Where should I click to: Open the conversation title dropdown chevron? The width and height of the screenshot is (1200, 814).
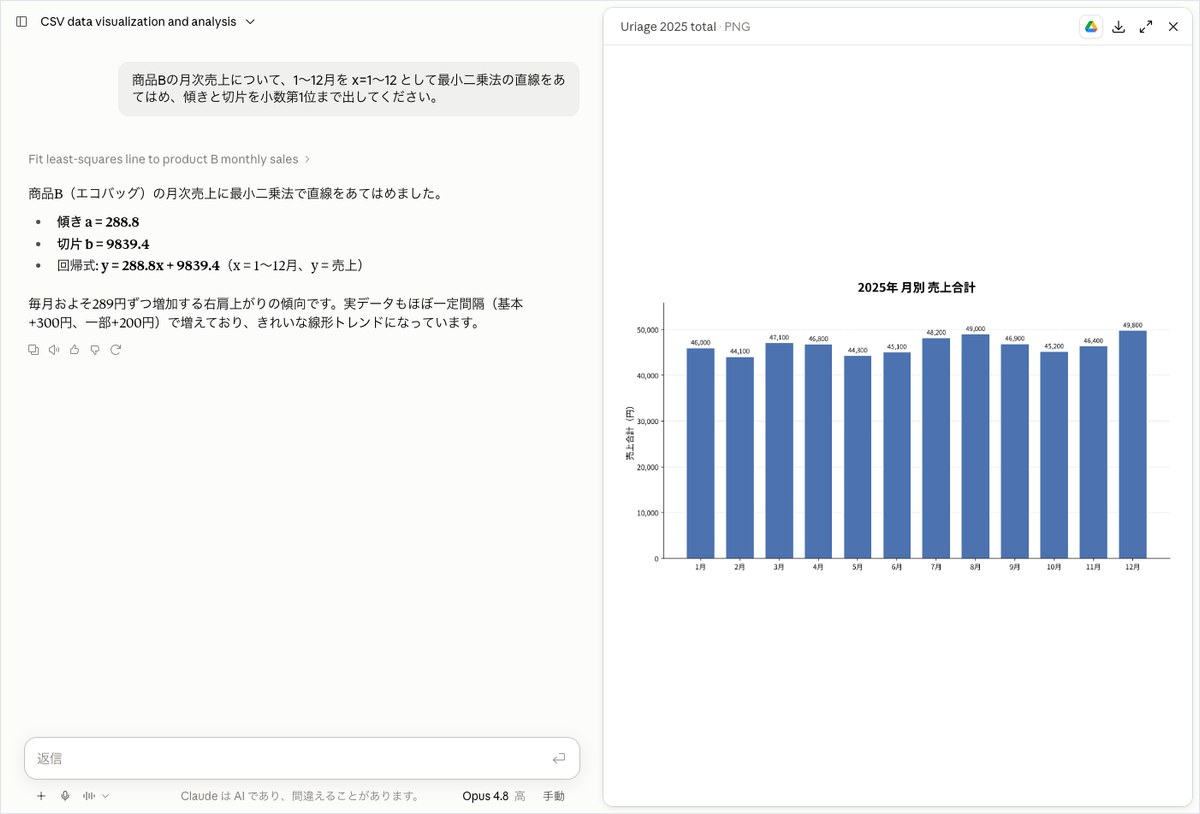pyautogui.click(x=250, y=21)
